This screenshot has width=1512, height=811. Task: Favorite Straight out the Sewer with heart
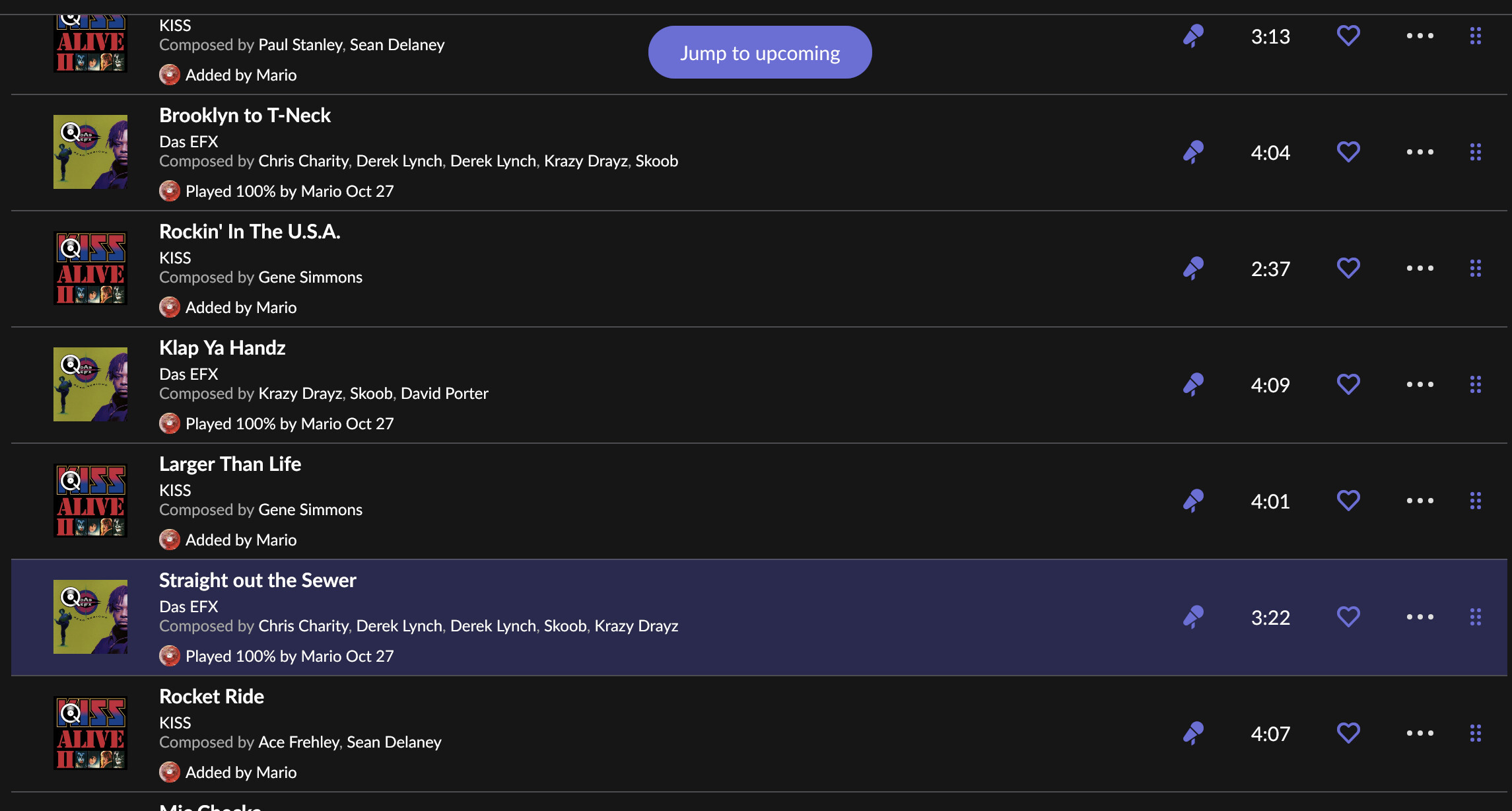click(1348, 617)
